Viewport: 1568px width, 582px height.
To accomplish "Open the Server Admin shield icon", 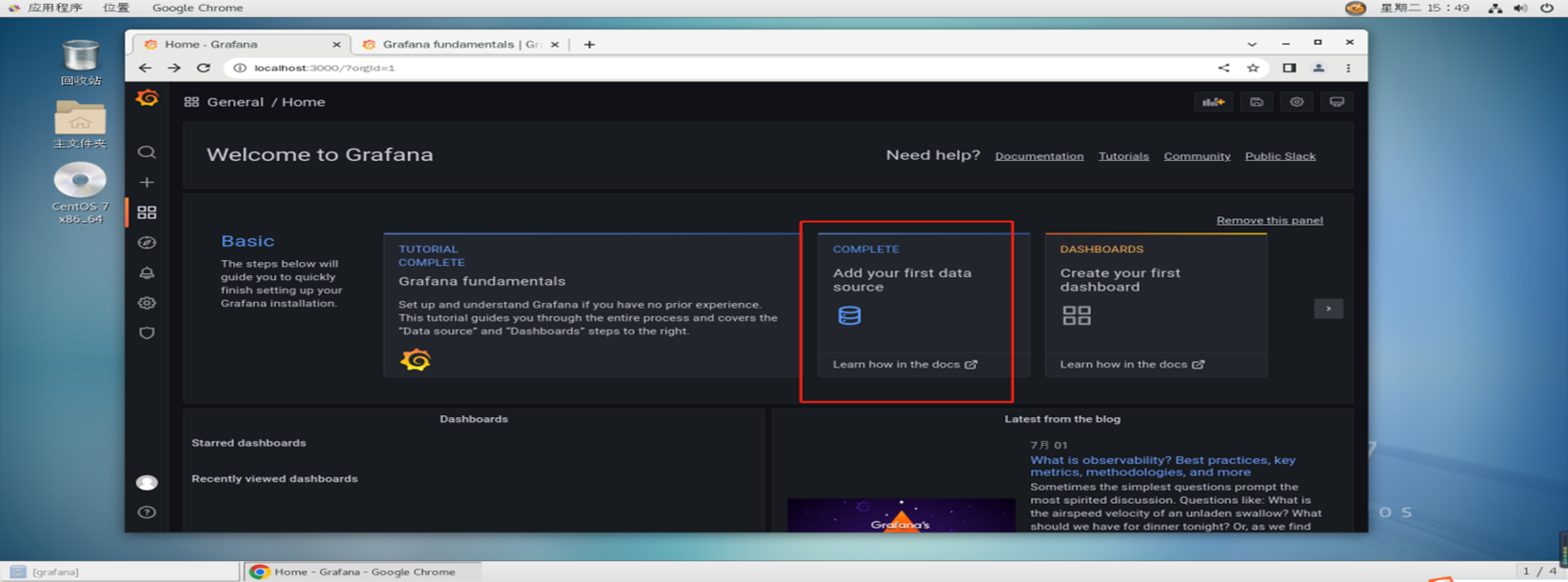I will tap(147, 333).
